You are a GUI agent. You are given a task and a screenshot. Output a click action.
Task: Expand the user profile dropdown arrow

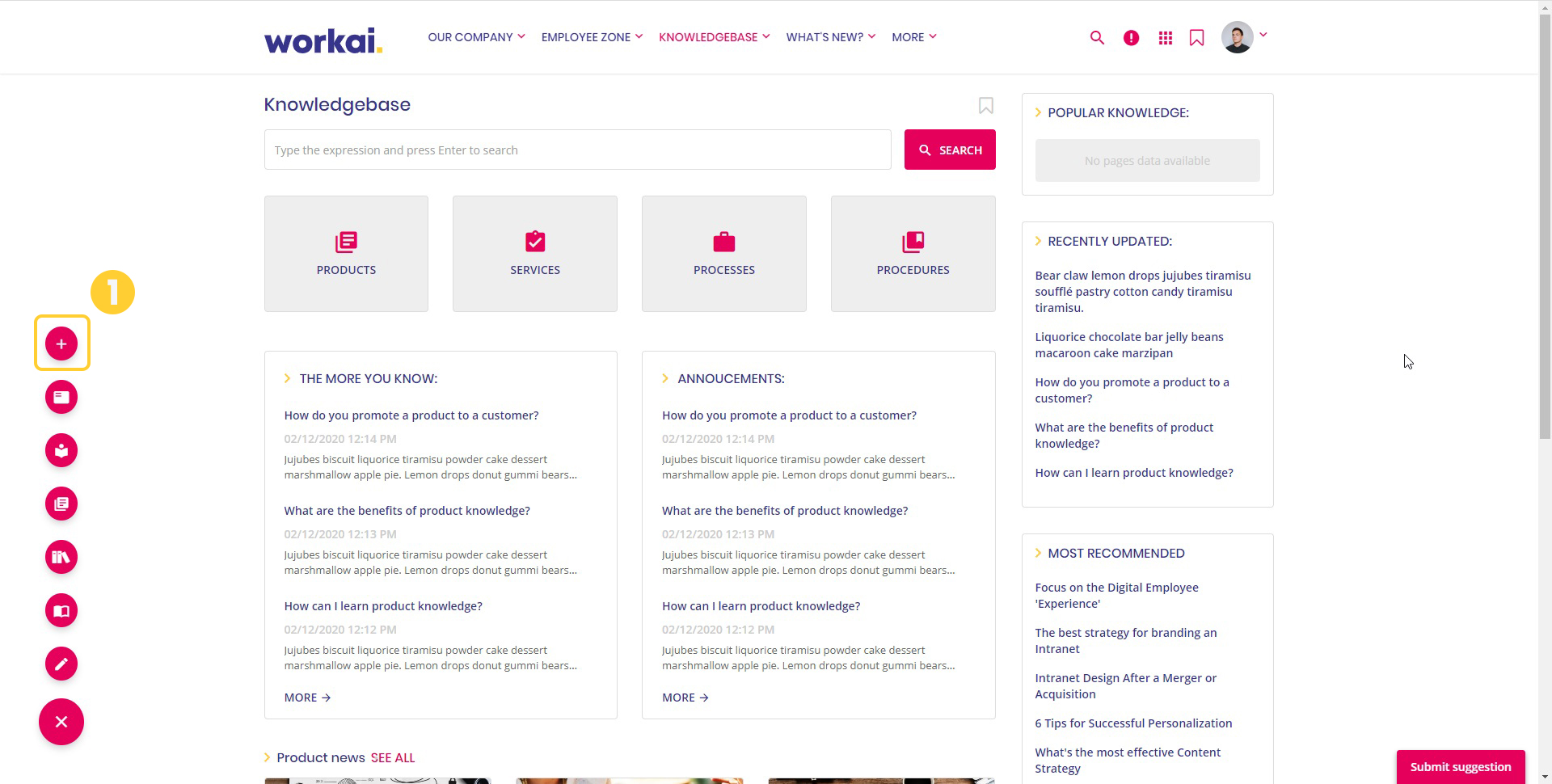click(x=1263, y=35)
